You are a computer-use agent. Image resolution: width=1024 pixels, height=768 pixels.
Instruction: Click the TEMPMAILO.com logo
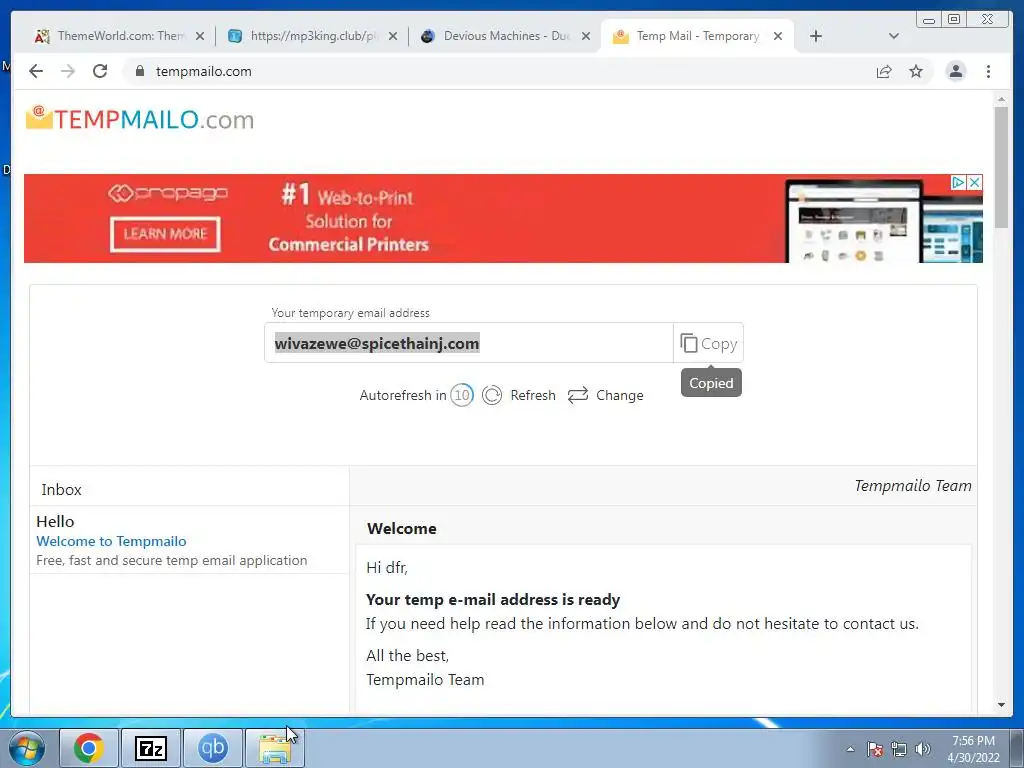[x=140, y=119]
